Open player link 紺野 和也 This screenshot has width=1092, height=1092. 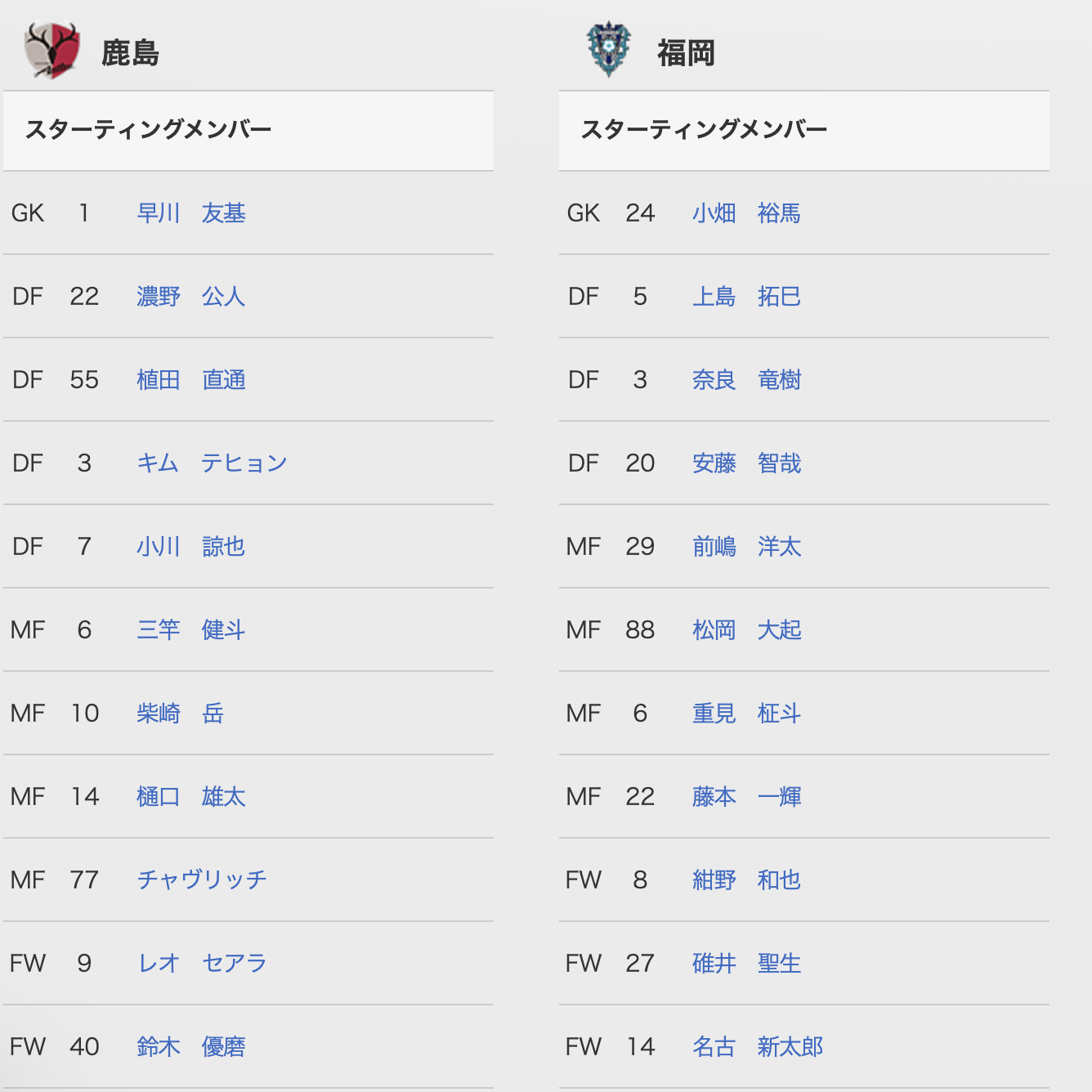click(x=747, y=880)
